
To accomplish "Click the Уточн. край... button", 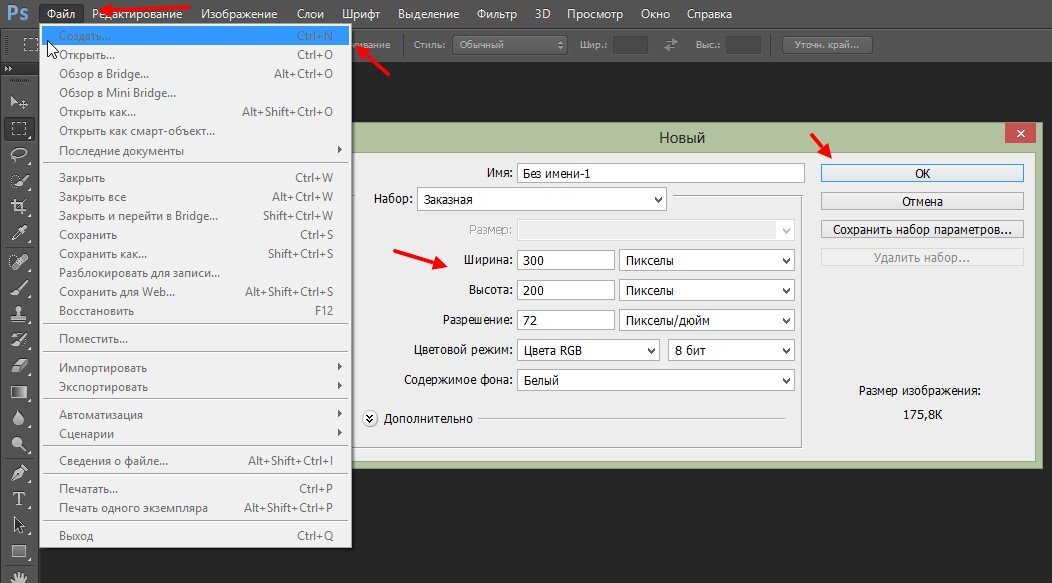I will (827, 45).
